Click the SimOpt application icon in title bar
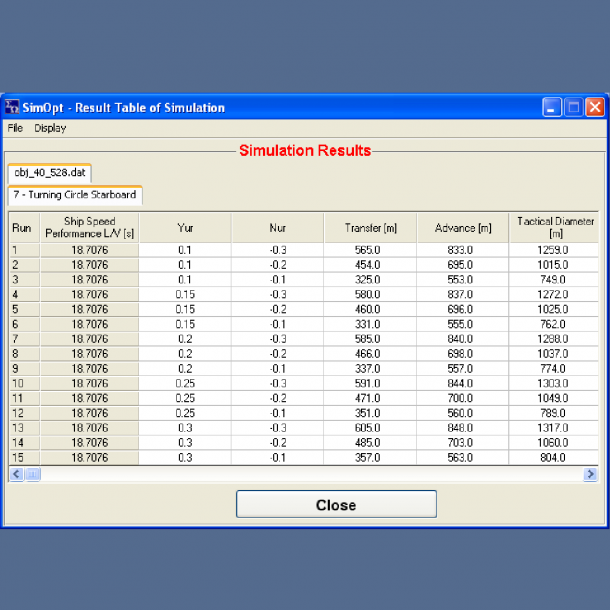This screenshot has width=610, height=610. click(x=13, y=108)
